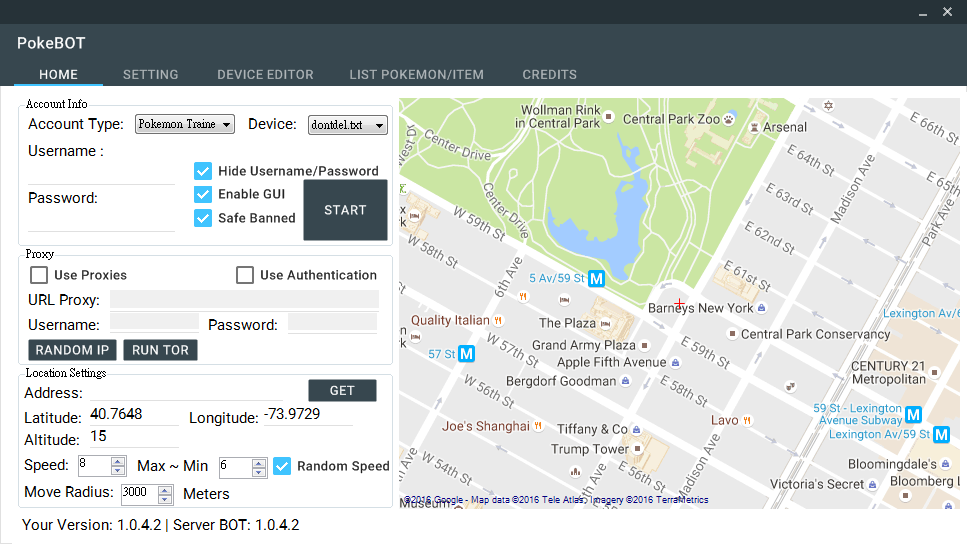Click the Speed Max field showing 8
The width and height of the screenshot is (967, 544).
pyautogui.click(x=95, y=466)
